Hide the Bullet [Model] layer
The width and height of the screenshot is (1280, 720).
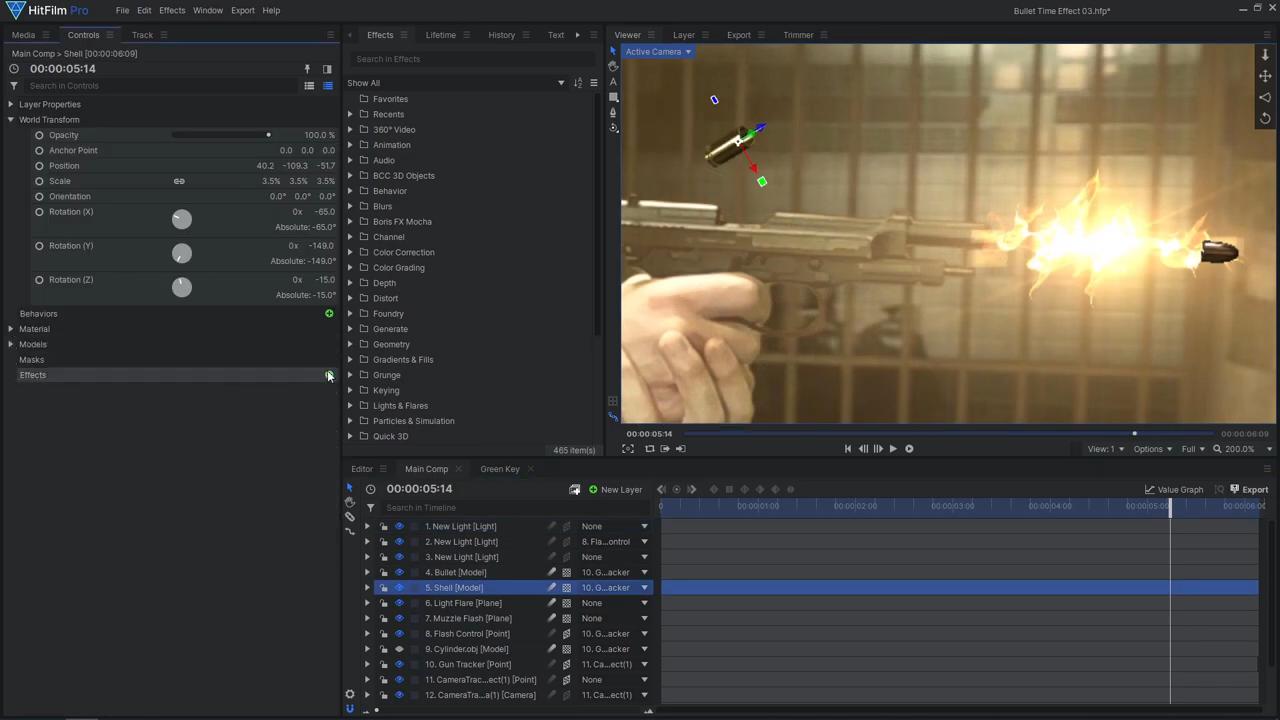[399, 573]
